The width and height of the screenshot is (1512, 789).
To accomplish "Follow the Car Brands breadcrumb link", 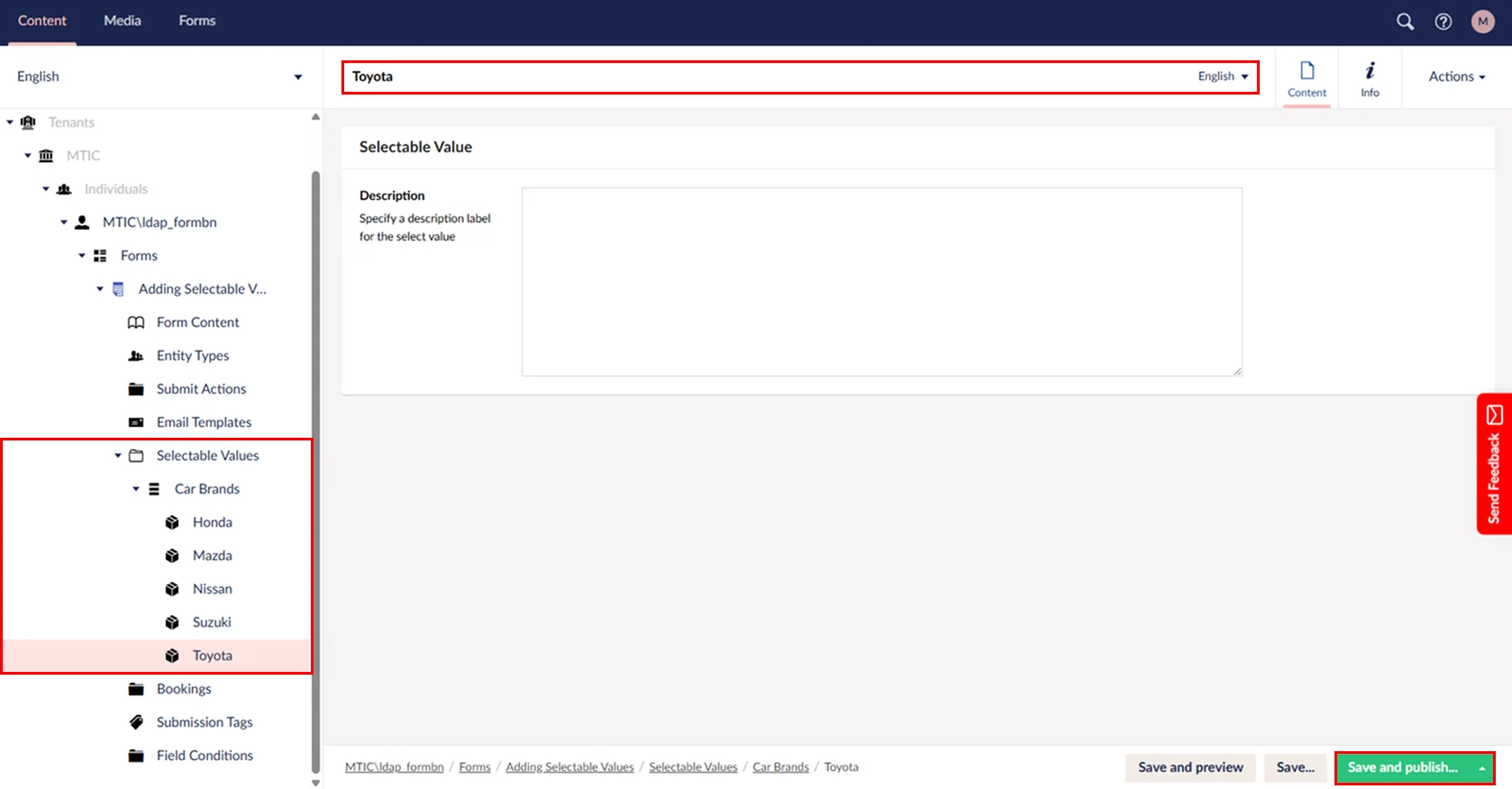I will tap(780, 767).
